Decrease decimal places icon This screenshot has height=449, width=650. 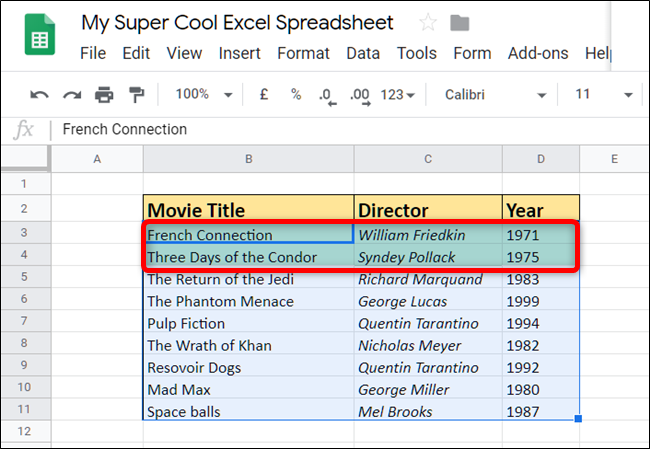(326, 95)
